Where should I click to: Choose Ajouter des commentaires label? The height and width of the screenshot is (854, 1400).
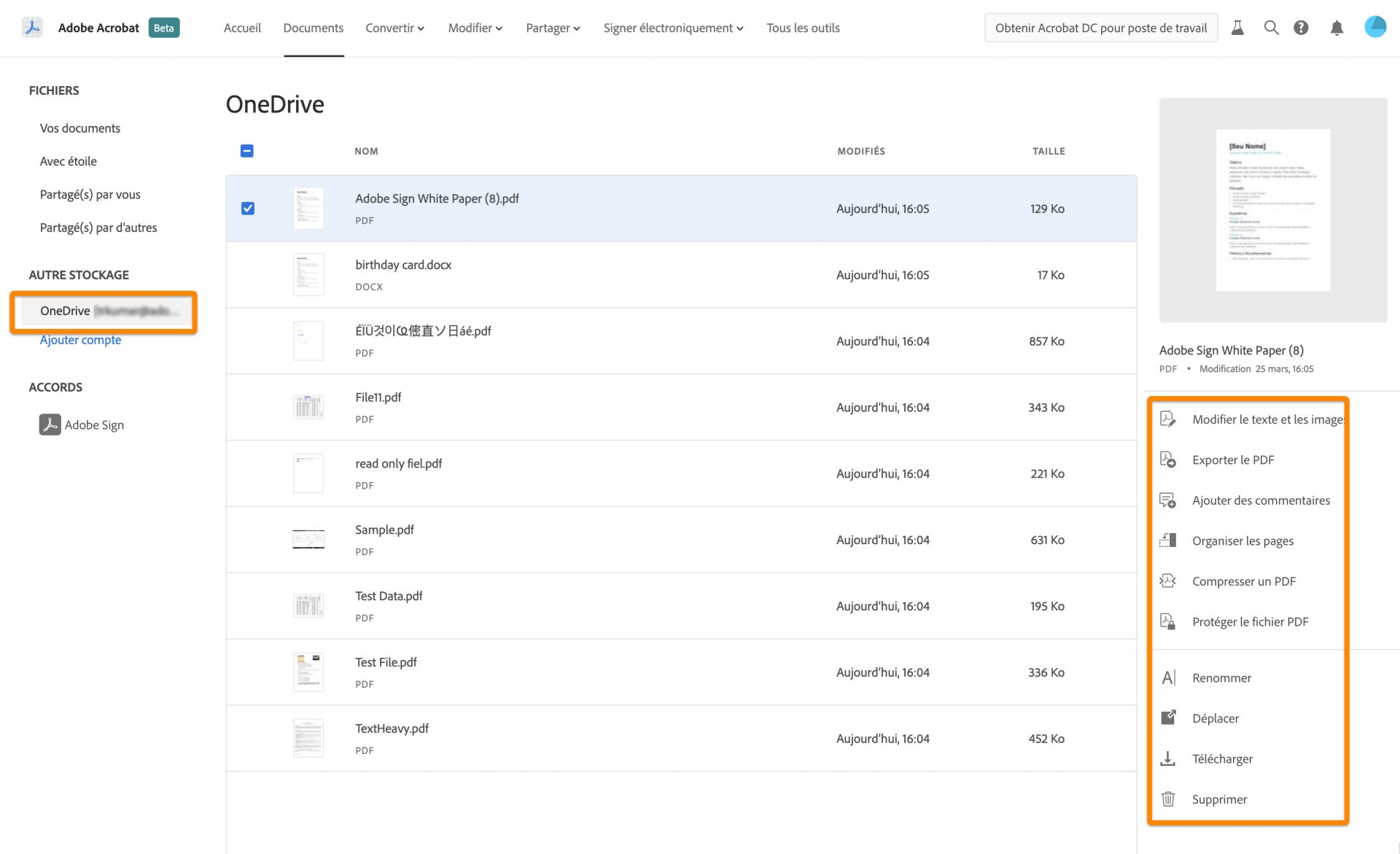pos(1261,500)
